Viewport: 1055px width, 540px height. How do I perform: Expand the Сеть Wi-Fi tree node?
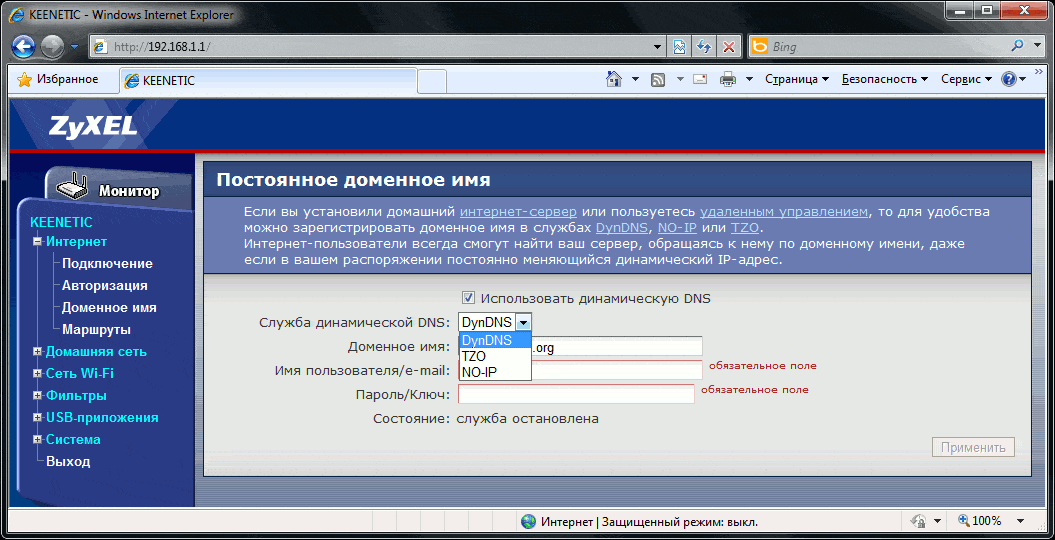37,374
